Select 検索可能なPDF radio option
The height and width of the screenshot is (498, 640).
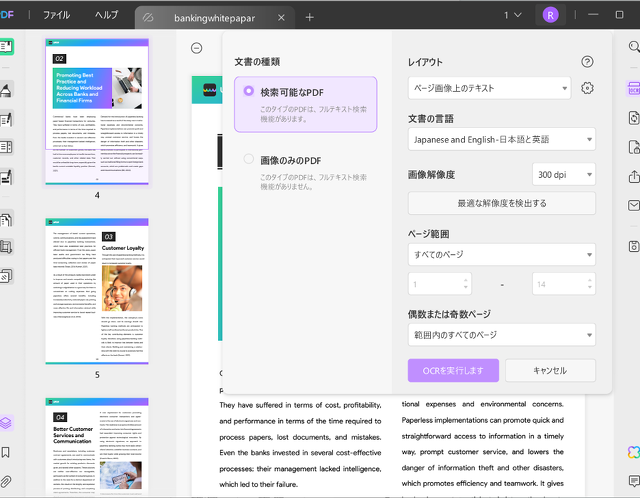point(249,91)
